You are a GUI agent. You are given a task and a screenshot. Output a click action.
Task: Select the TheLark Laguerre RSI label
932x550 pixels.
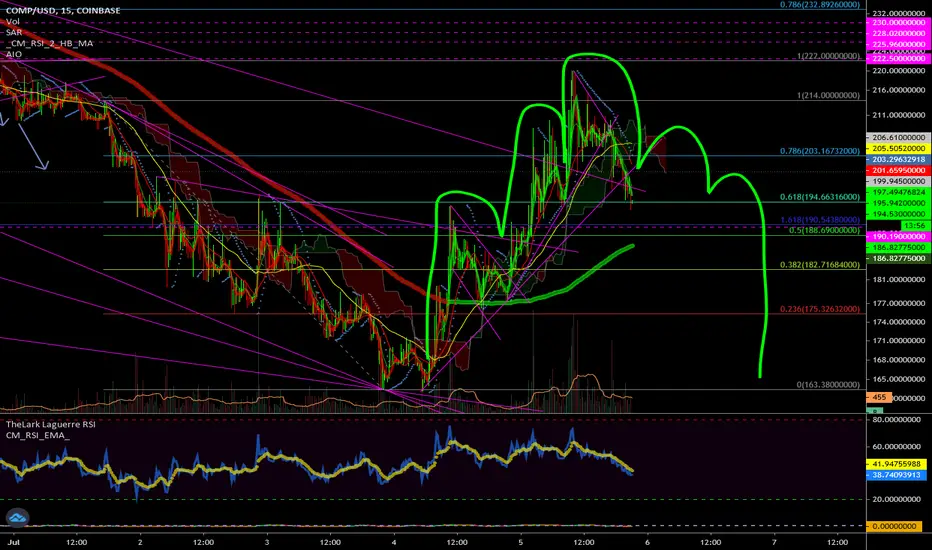[51, 424]
